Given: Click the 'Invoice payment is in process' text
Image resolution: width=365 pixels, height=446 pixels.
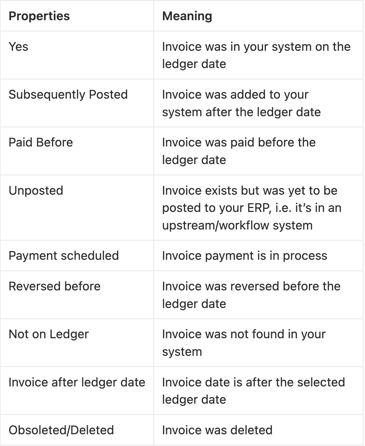Looking at the screenshot, I should pyautogui.click(x=244, y=256).
